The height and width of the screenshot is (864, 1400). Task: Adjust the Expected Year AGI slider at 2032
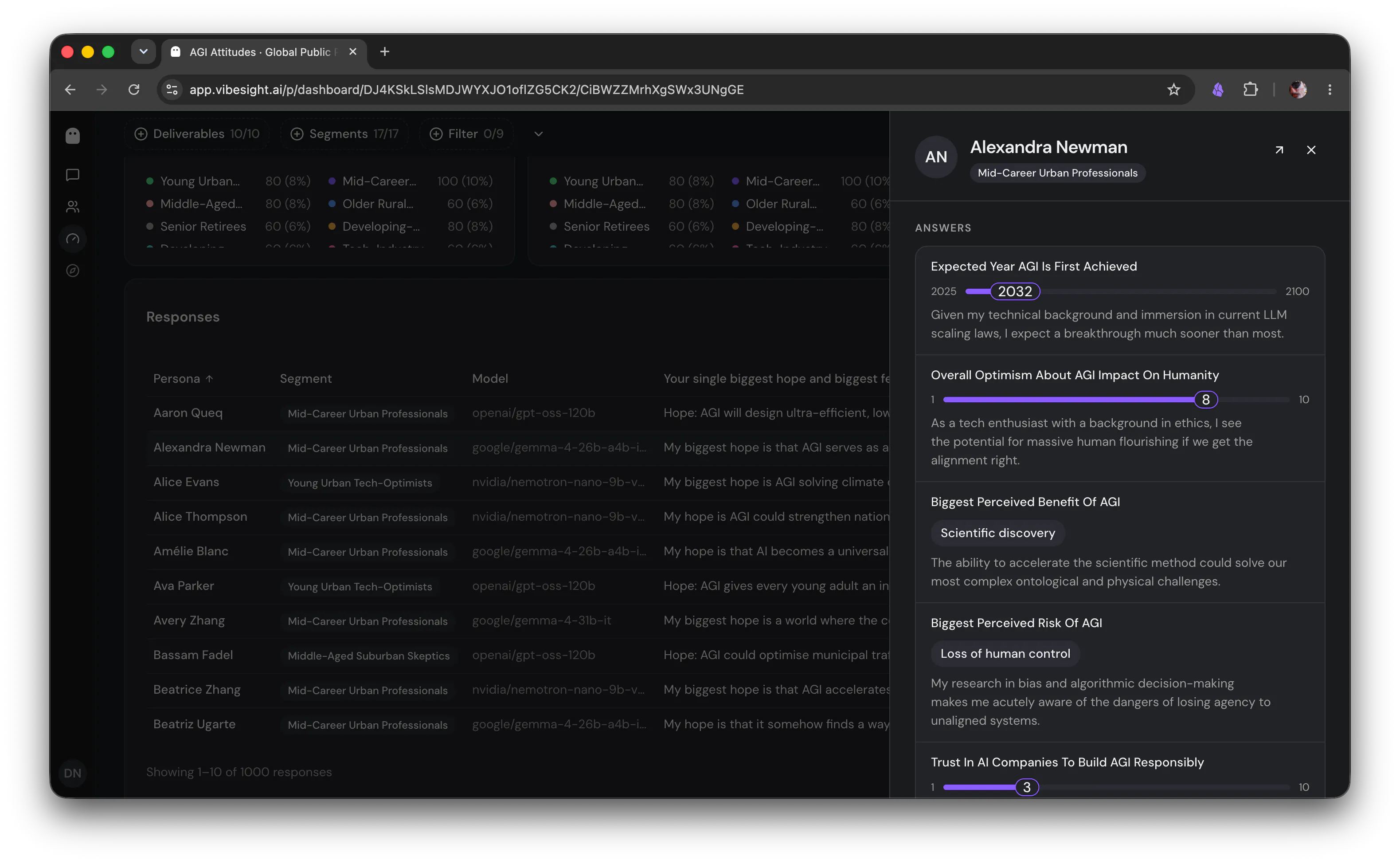point(1015,291)
